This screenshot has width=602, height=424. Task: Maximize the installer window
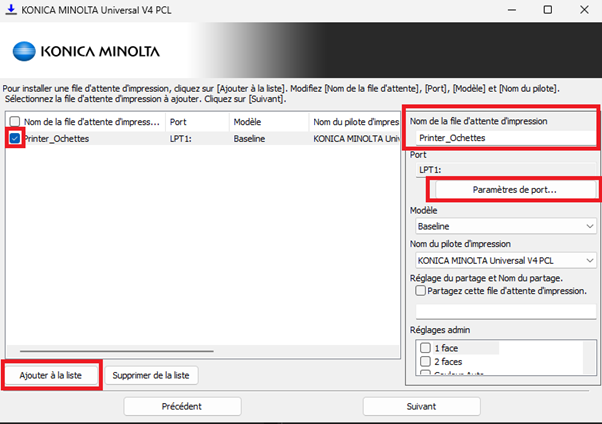[x=547, y=9]
